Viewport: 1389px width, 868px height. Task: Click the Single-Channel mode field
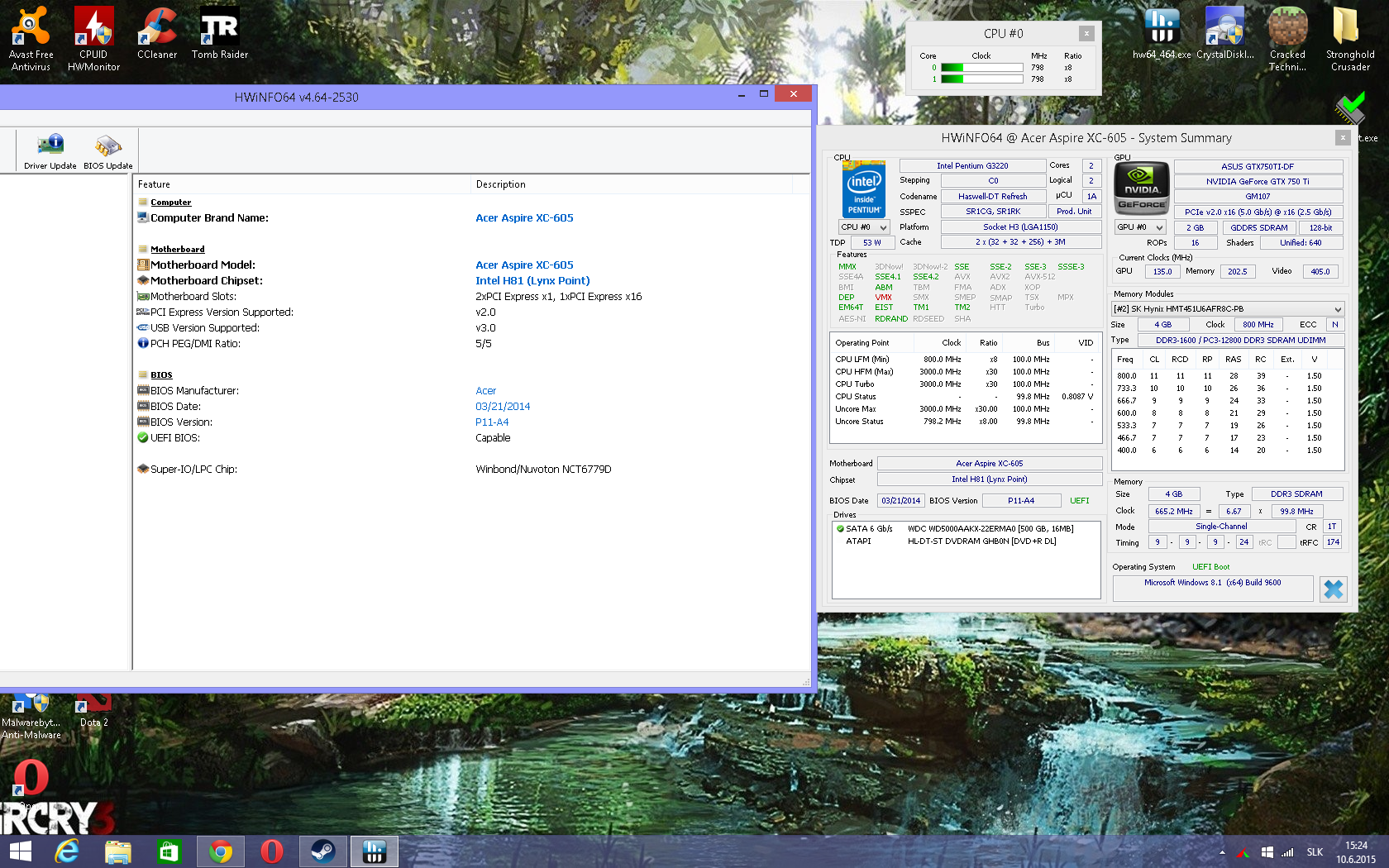point(1221,527)
